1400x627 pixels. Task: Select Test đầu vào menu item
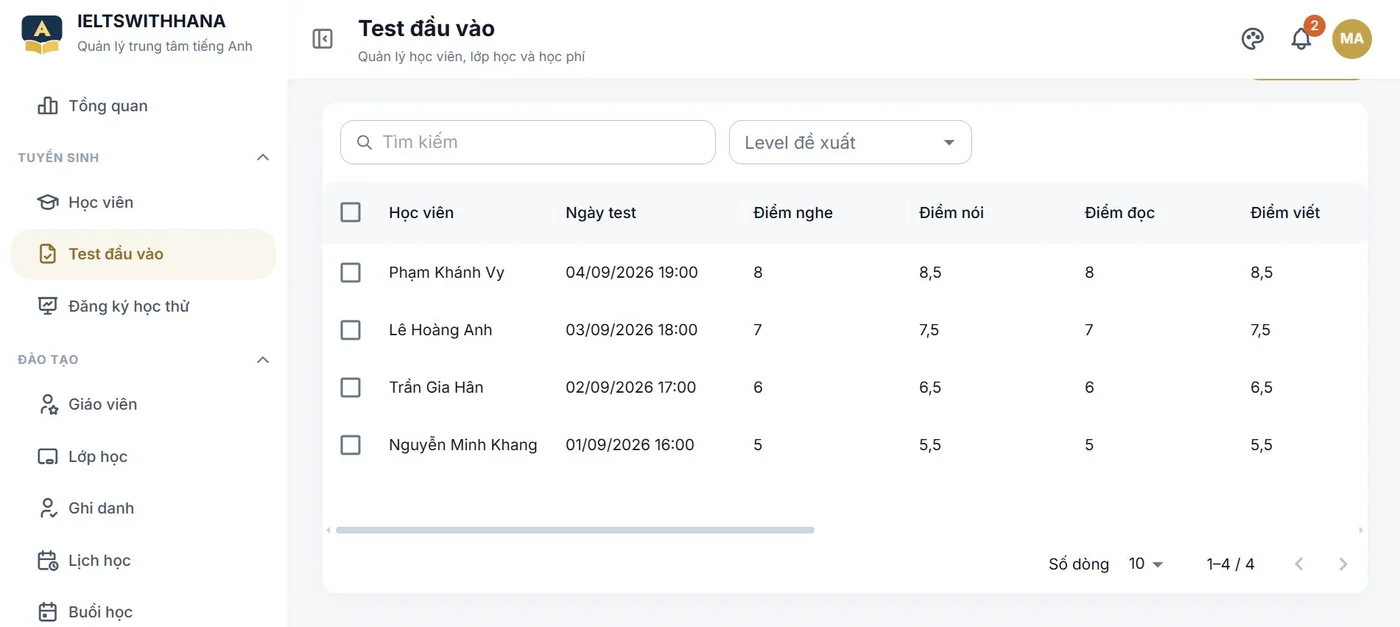click(x=143, y=254)
